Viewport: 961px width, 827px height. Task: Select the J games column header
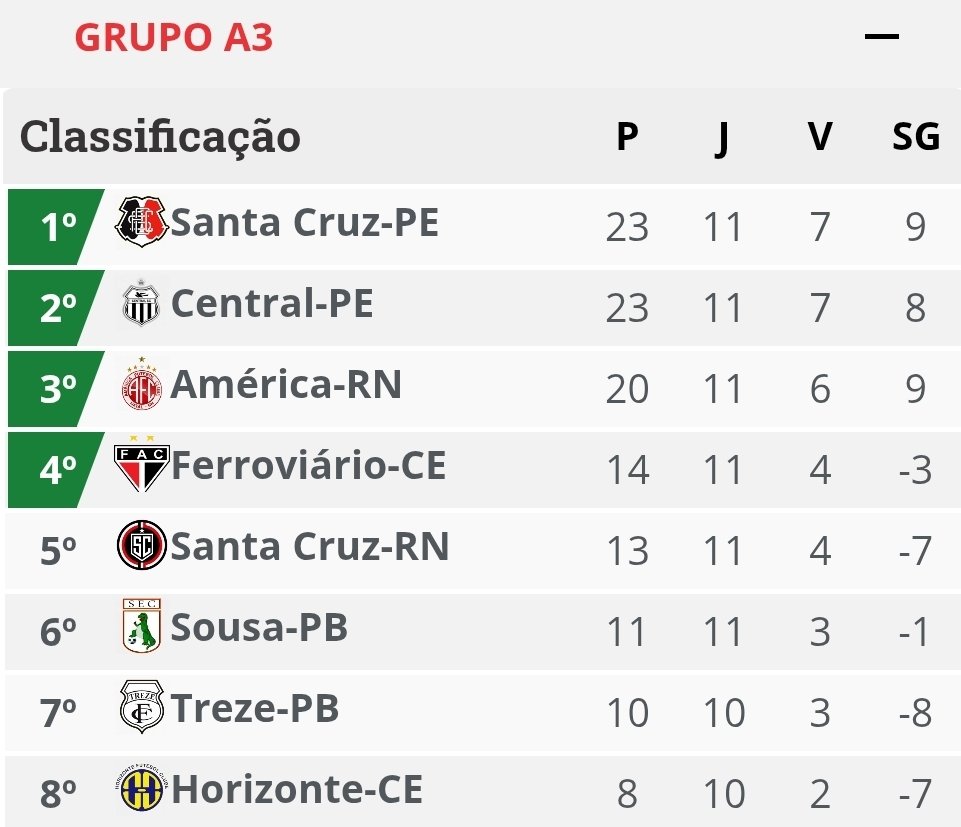(x=723, y=139)
